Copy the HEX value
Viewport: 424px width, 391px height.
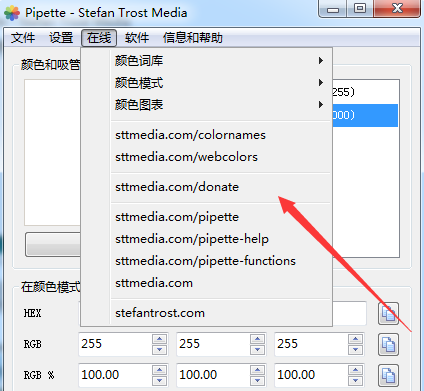(388, 313)
